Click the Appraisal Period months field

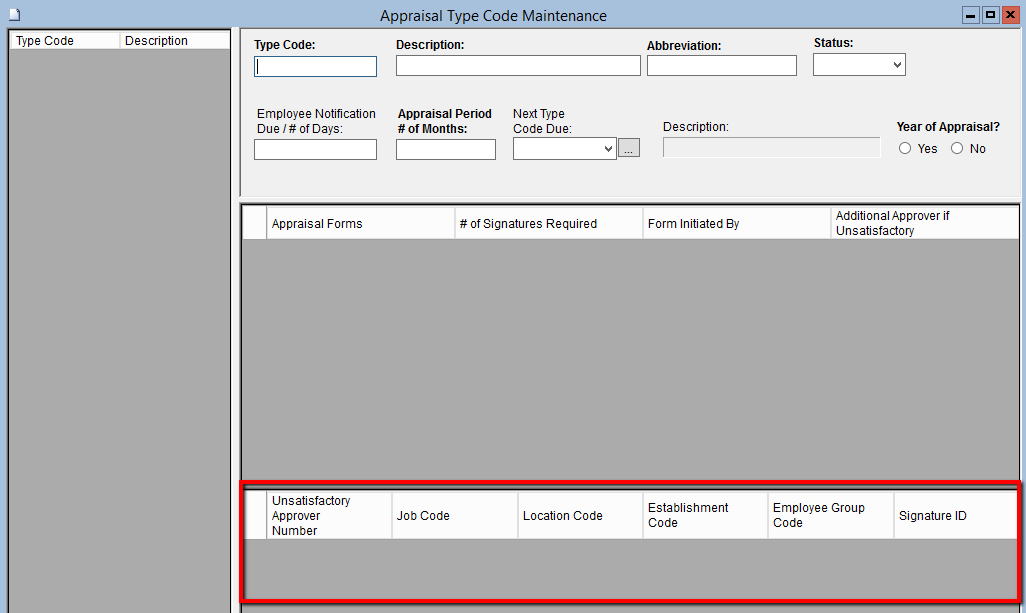tap(445, 150)
